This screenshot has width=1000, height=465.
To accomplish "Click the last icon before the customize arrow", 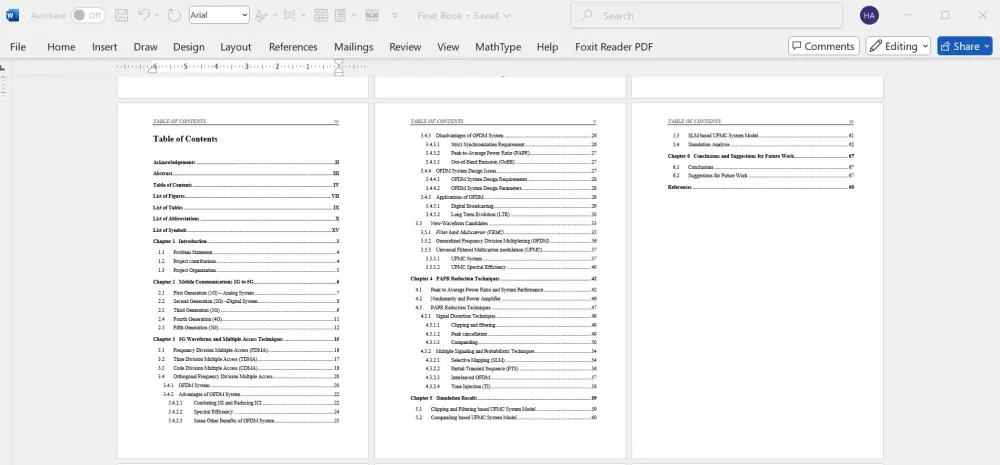I will click(x=372, y=15).
